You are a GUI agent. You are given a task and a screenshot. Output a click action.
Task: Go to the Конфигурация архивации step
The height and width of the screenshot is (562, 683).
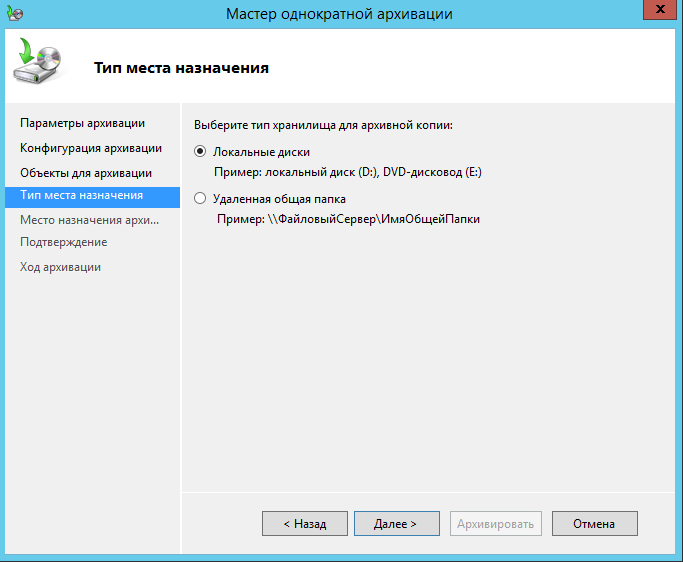[x=91, y=148]
